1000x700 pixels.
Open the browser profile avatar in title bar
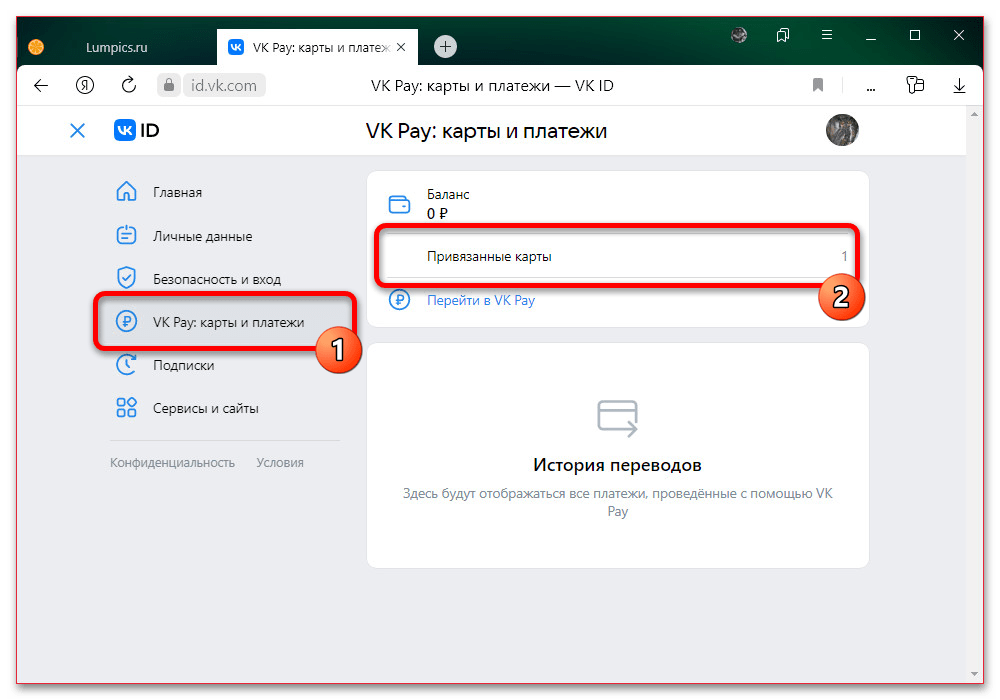point(739,35)
